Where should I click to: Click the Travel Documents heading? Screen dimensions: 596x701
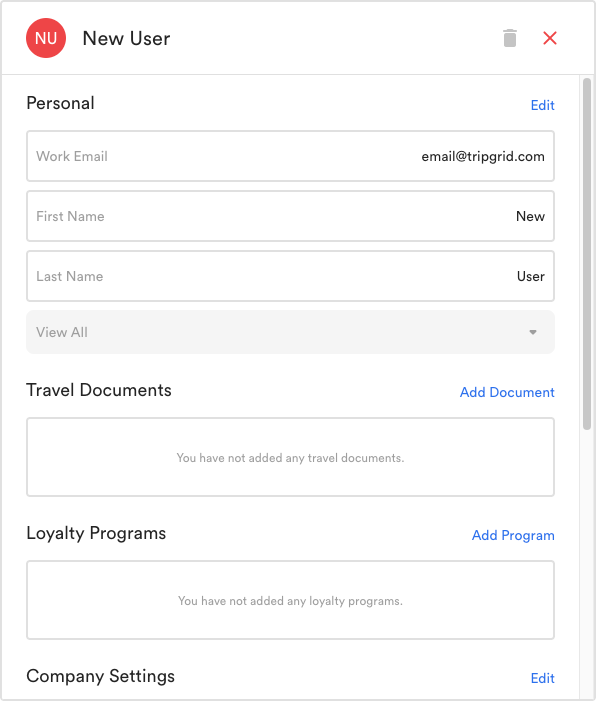pos(99,390)
